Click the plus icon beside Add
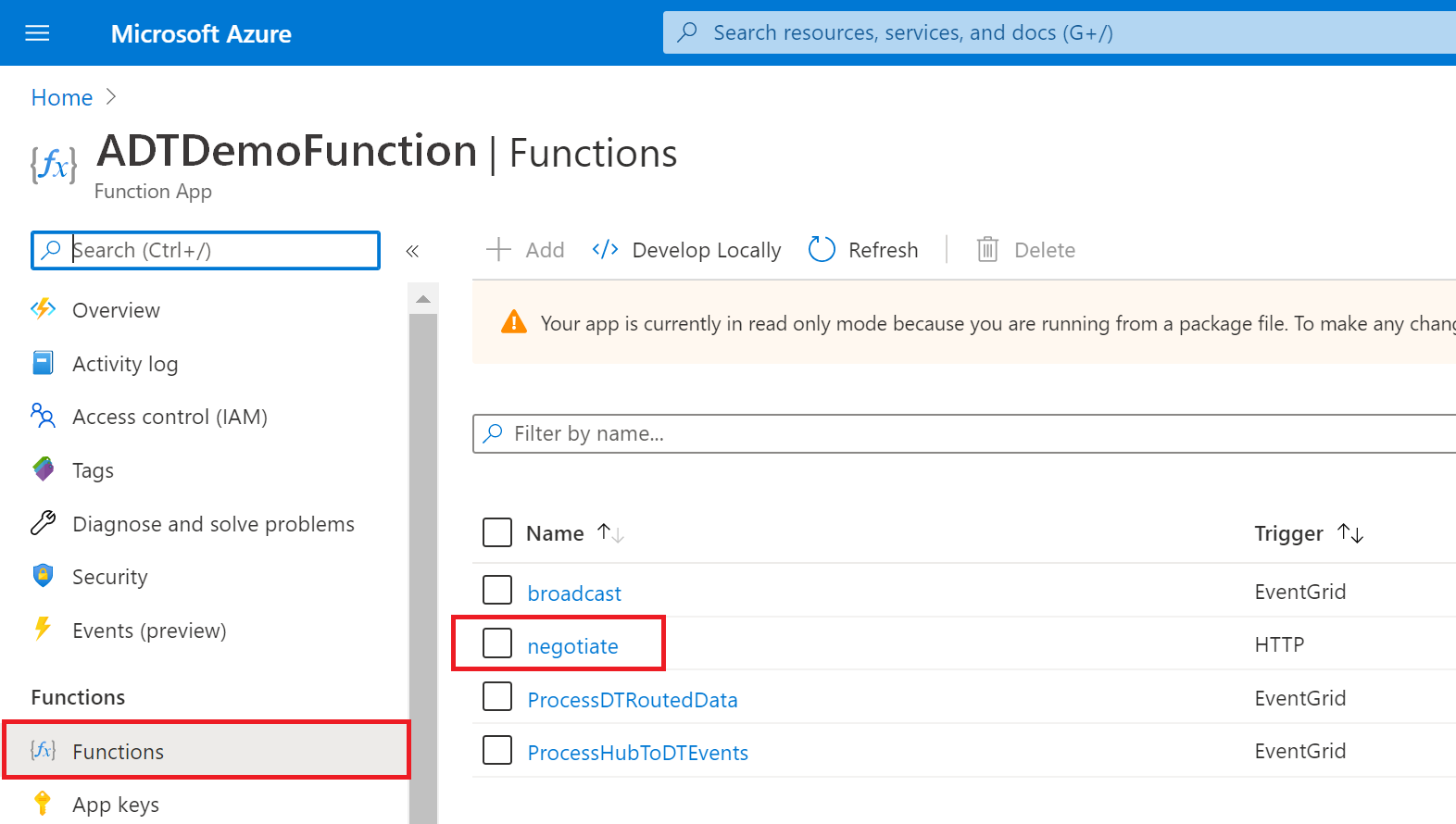The width and height of the screenshot is (1456, 824). [x=498, y=249]
